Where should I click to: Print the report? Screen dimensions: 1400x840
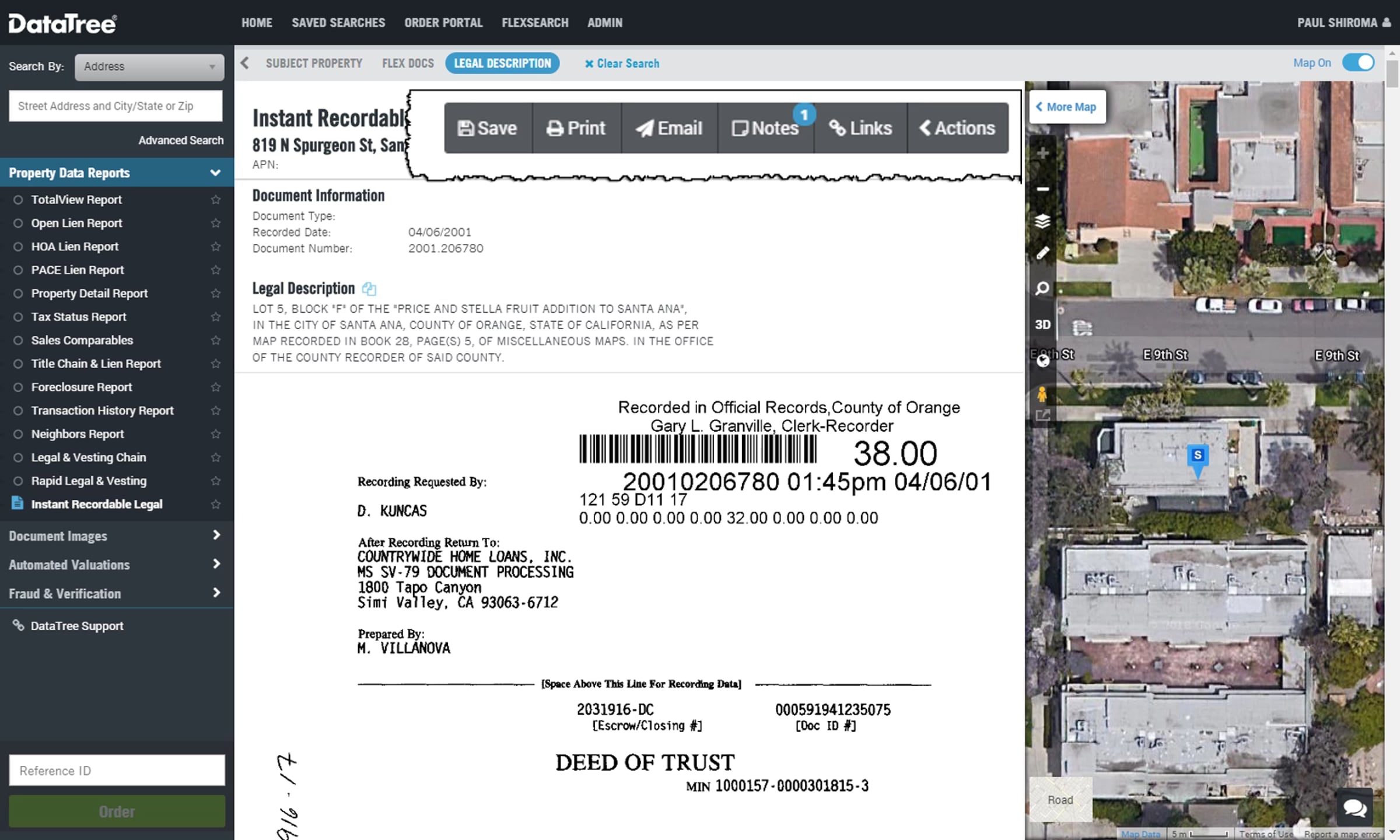[x=577, y=128]
